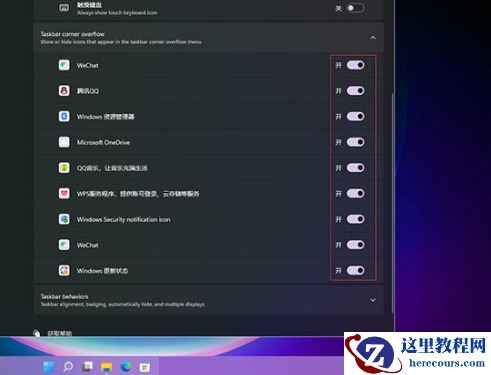Open the 获取帮助 help link
The image size is (491, 375).
pyautogui.click(x=59, y=333)
